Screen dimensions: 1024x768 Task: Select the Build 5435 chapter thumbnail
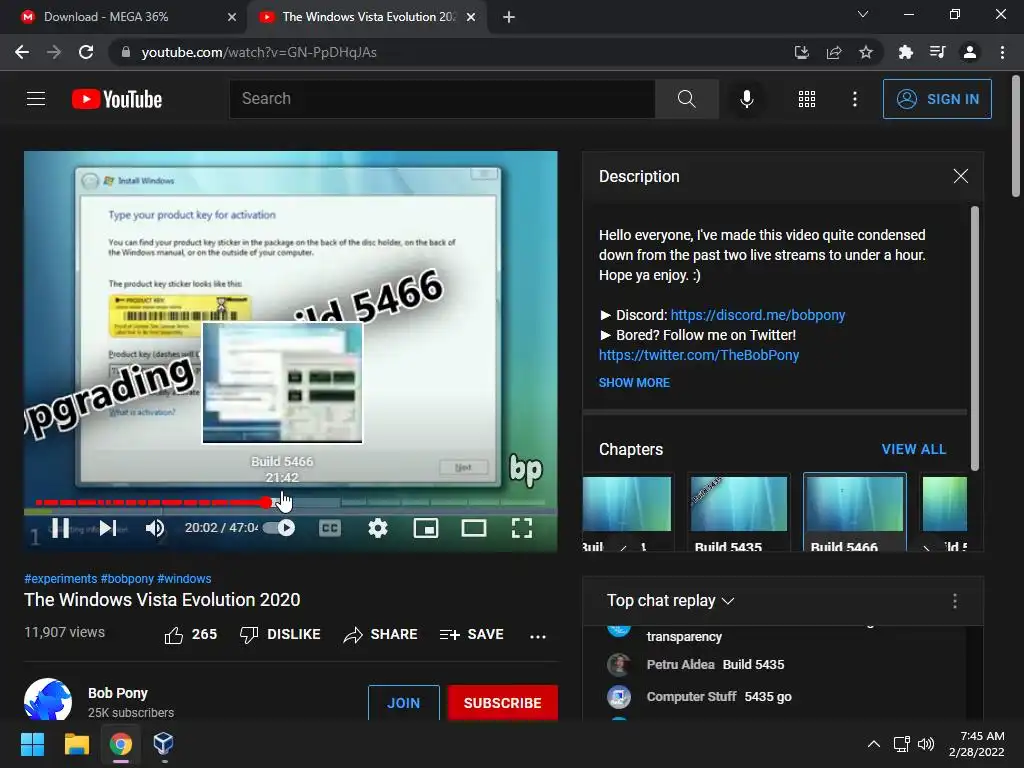[739, 504]
